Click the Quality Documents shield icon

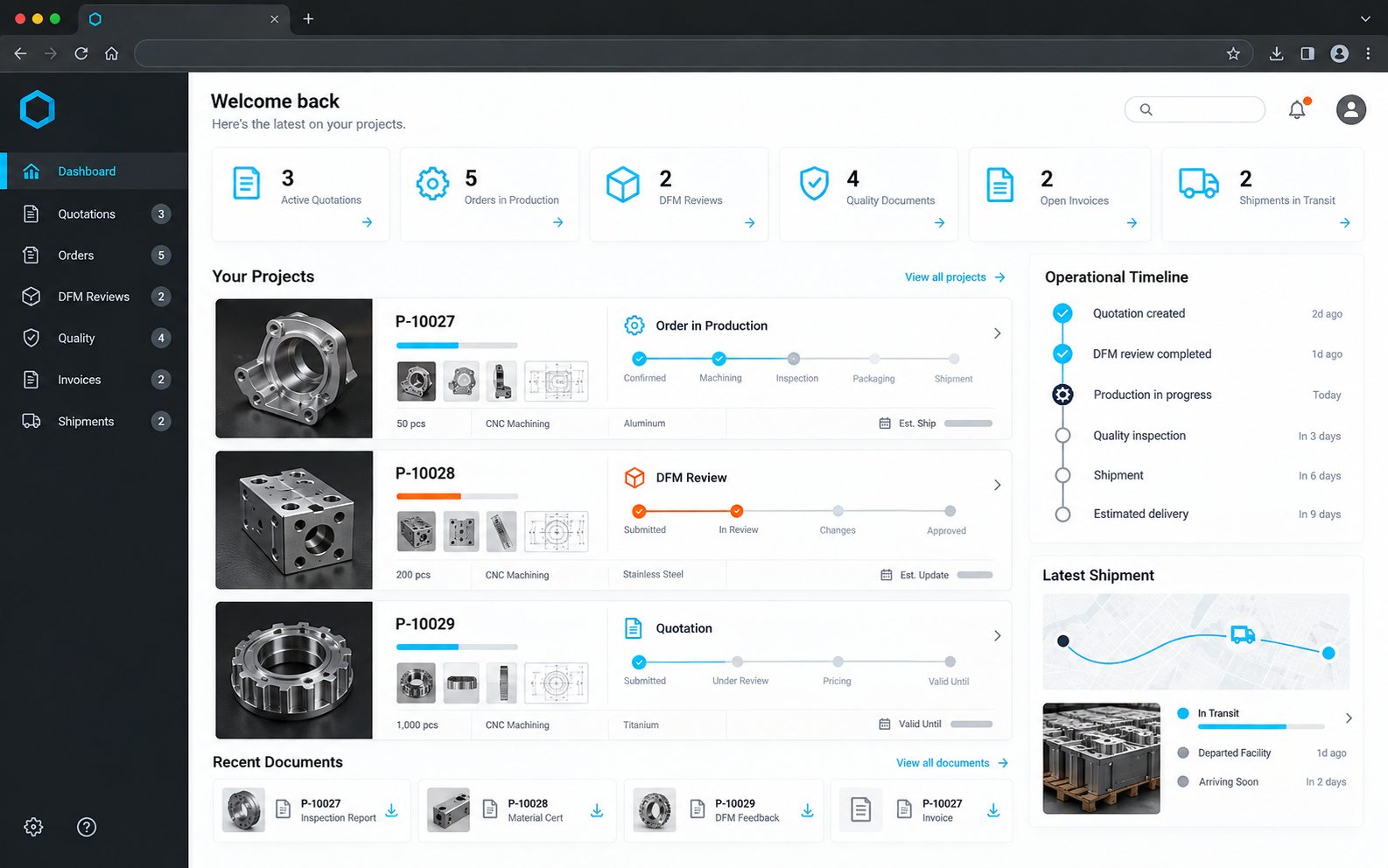(x=814, y=184)
